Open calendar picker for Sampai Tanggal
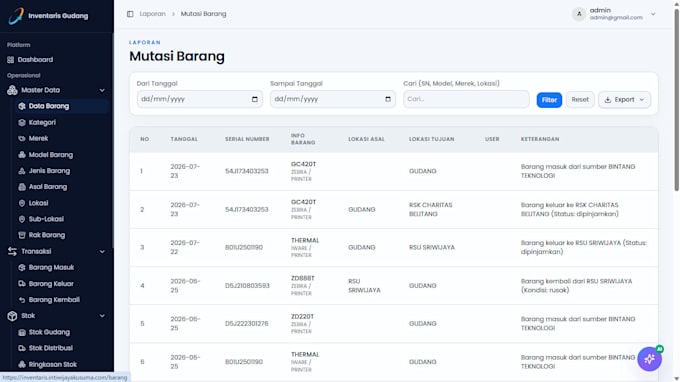This screenshot has height=382, width=680. tap(388, 99)
